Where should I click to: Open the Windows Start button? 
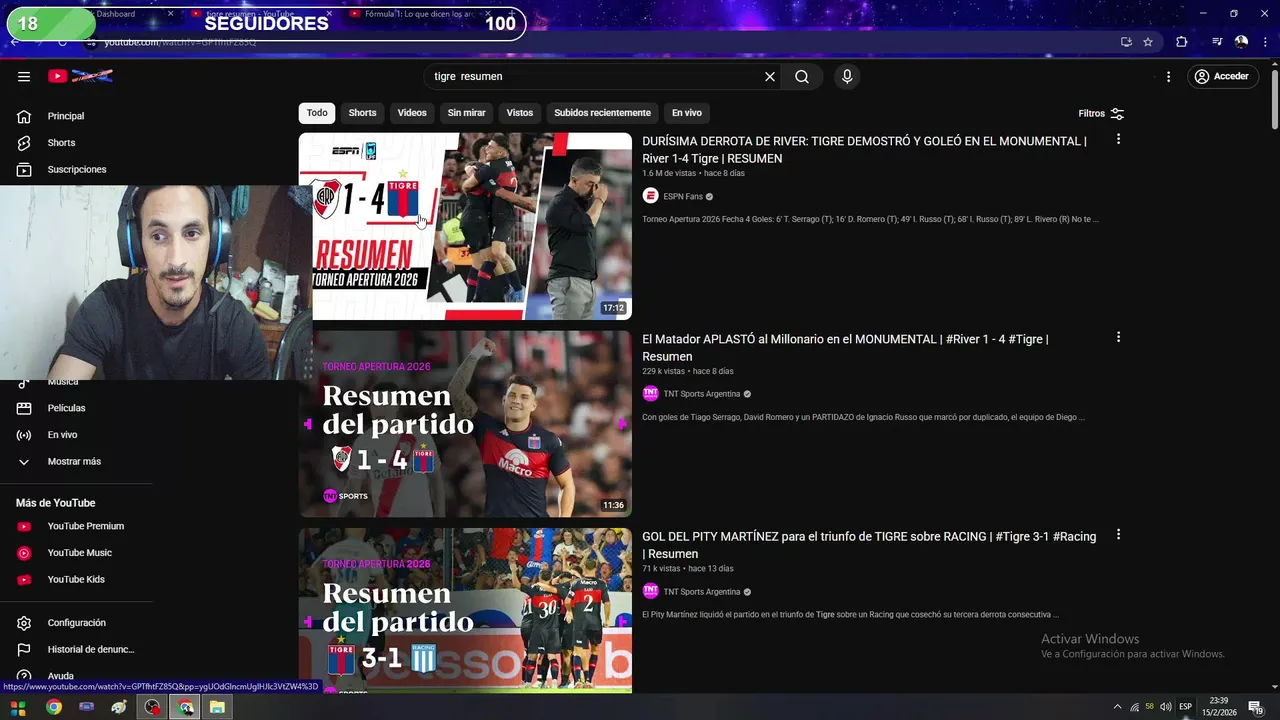pos(18,707)
